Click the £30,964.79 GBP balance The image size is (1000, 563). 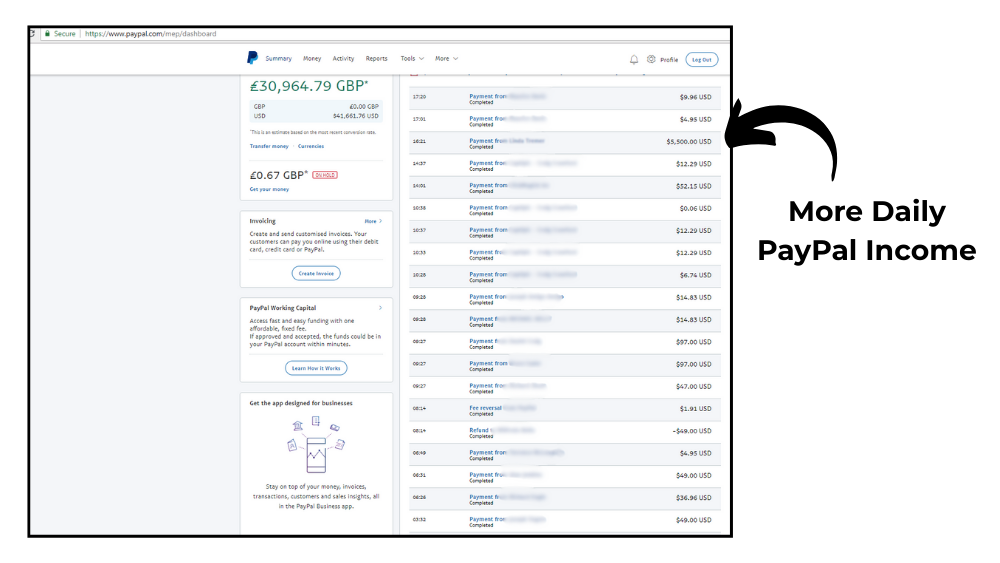pos(309,86)
